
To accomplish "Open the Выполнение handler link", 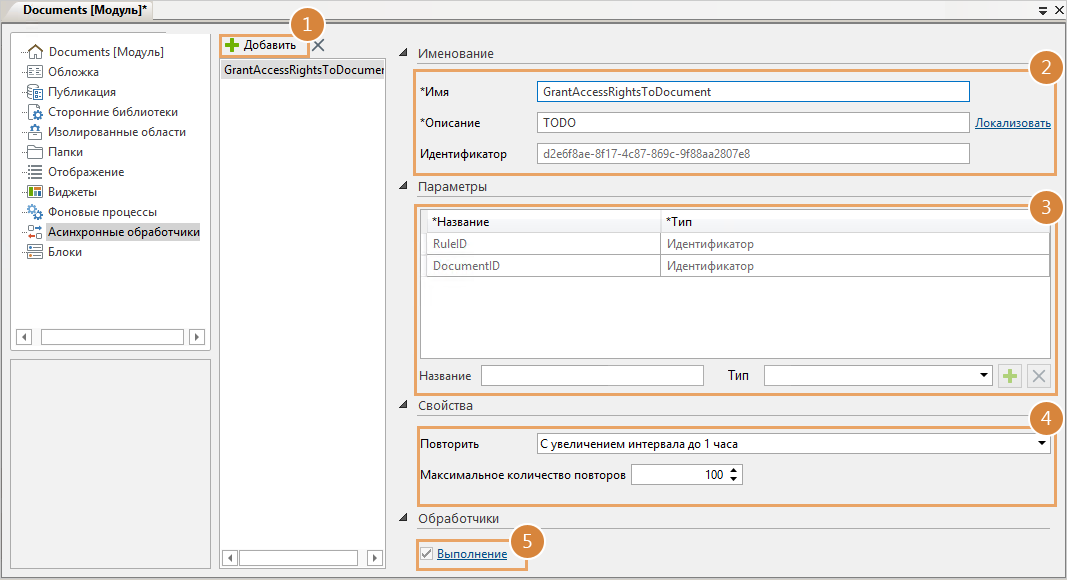I will 471,554.
